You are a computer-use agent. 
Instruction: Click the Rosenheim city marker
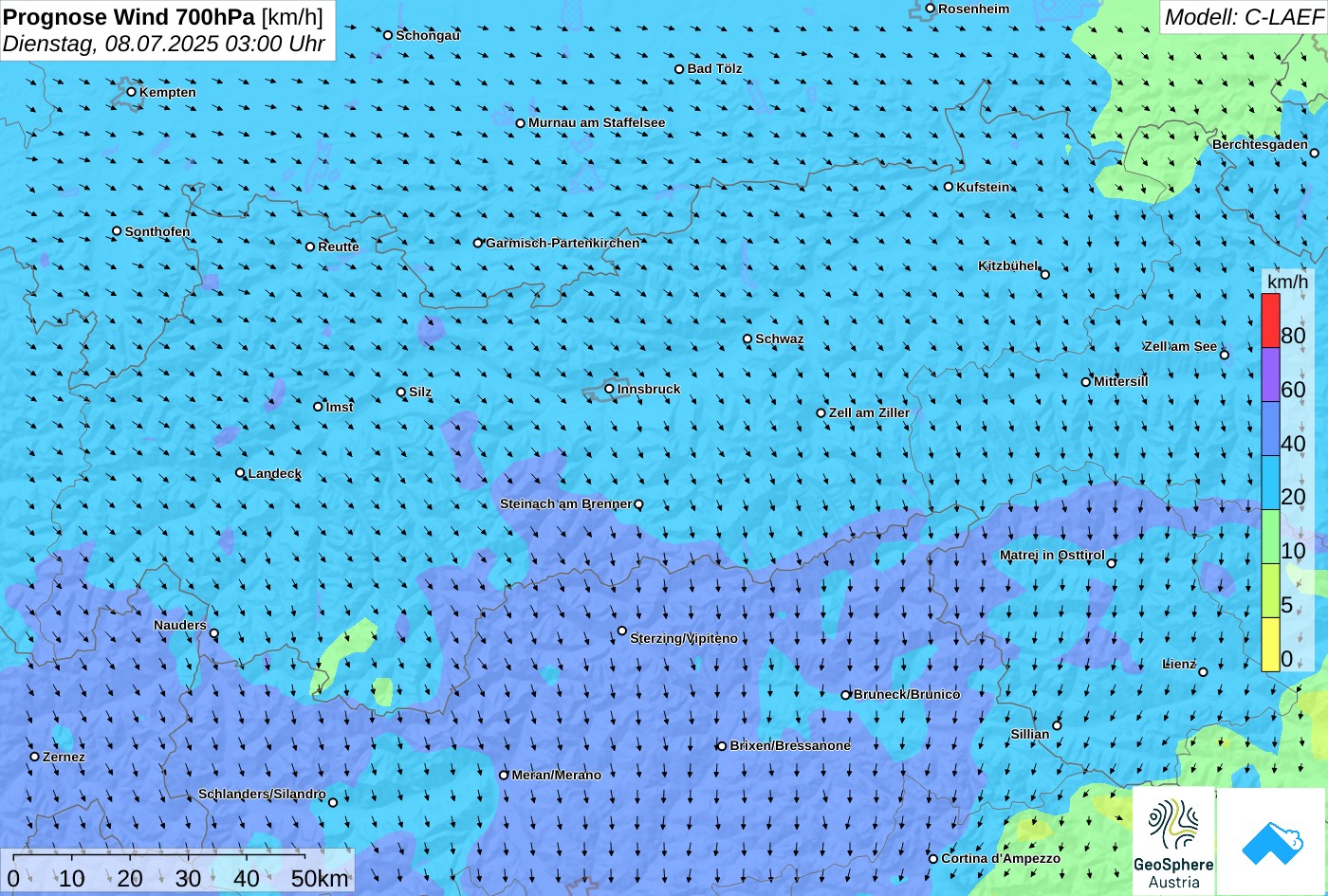pos(931,9)
